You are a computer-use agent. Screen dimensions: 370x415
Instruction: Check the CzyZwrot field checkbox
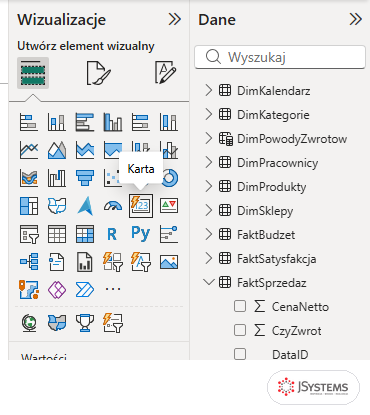tap(240, 330)
